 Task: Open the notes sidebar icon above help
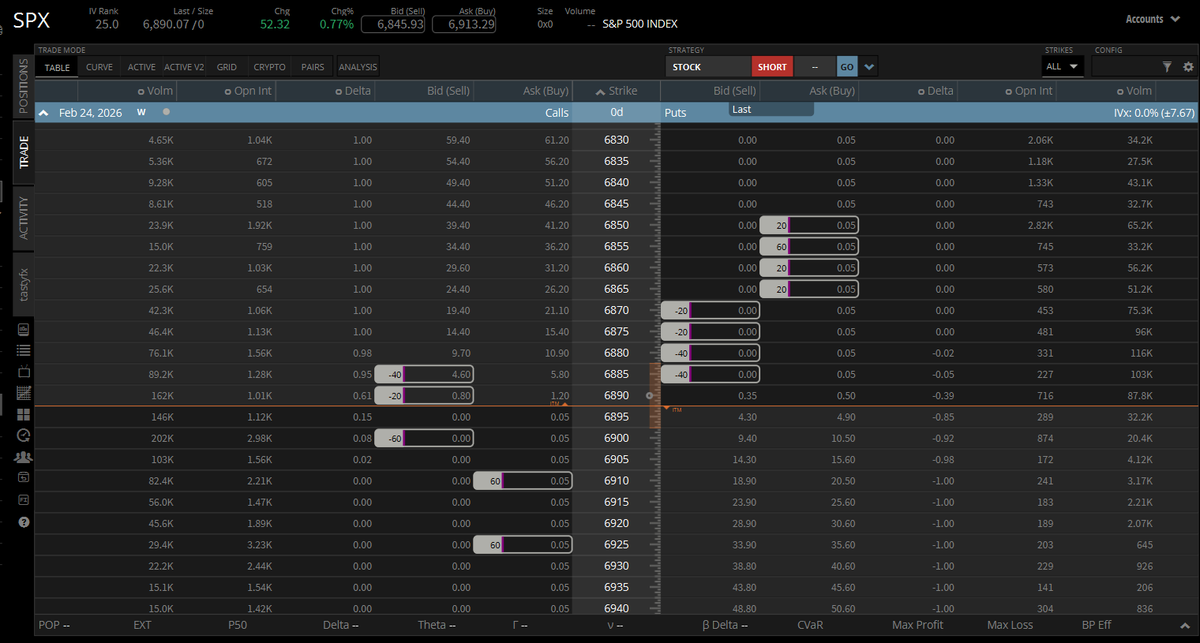[x=23, y=500]
